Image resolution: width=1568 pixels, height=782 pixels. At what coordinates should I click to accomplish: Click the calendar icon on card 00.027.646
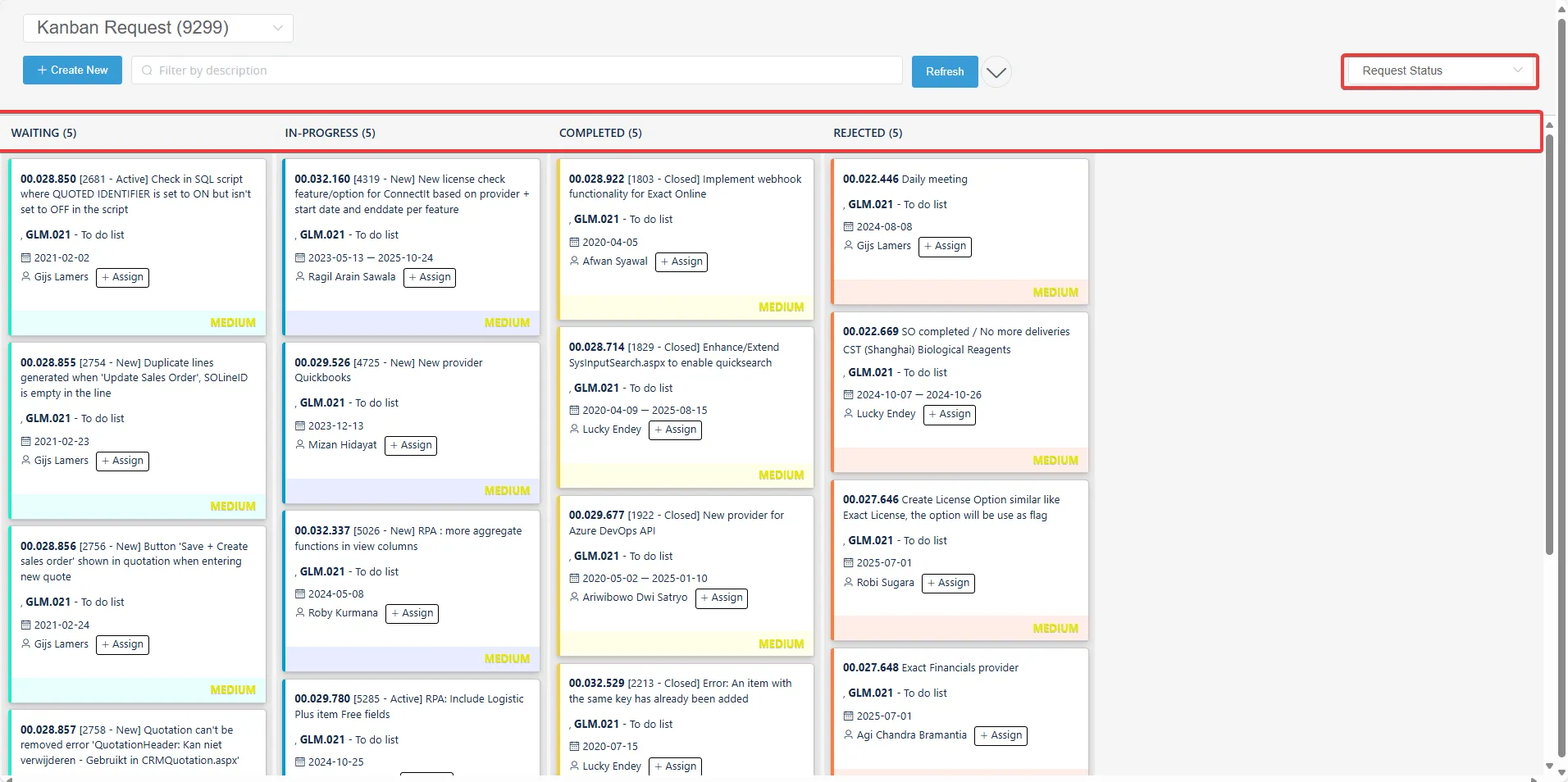[850, 562]
